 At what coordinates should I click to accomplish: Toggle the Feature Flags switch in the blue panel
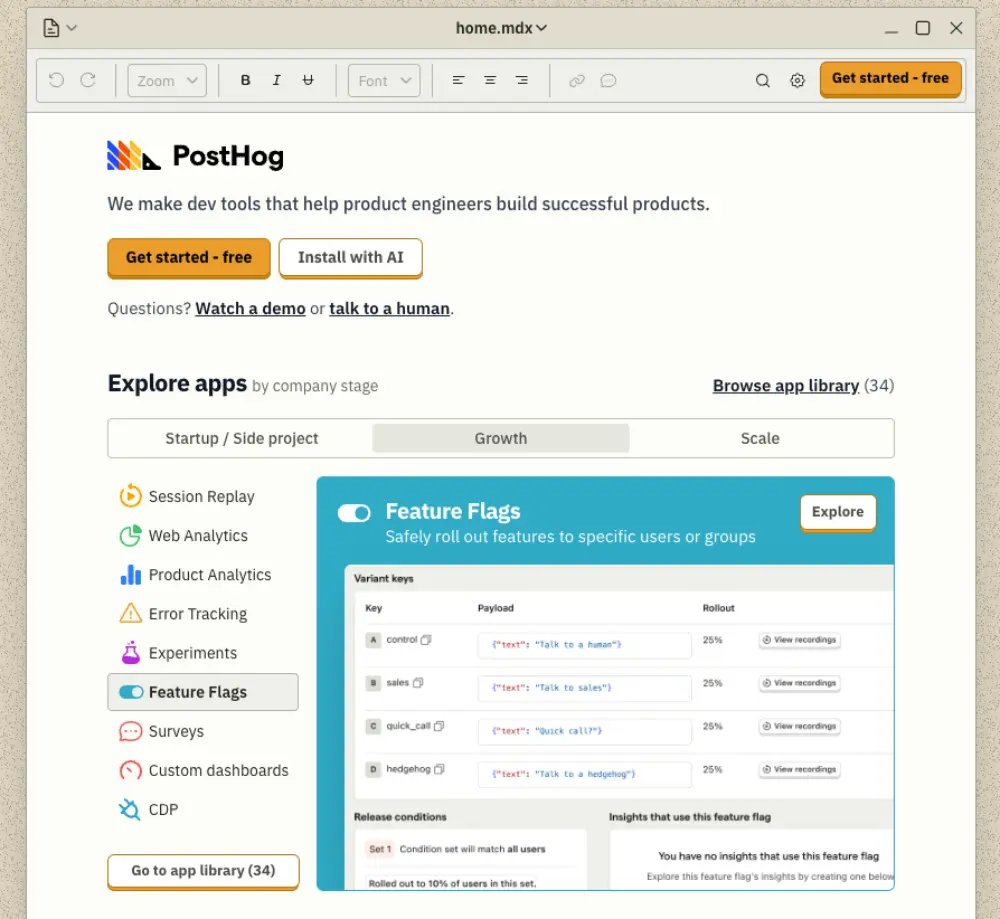click(354, 512)
